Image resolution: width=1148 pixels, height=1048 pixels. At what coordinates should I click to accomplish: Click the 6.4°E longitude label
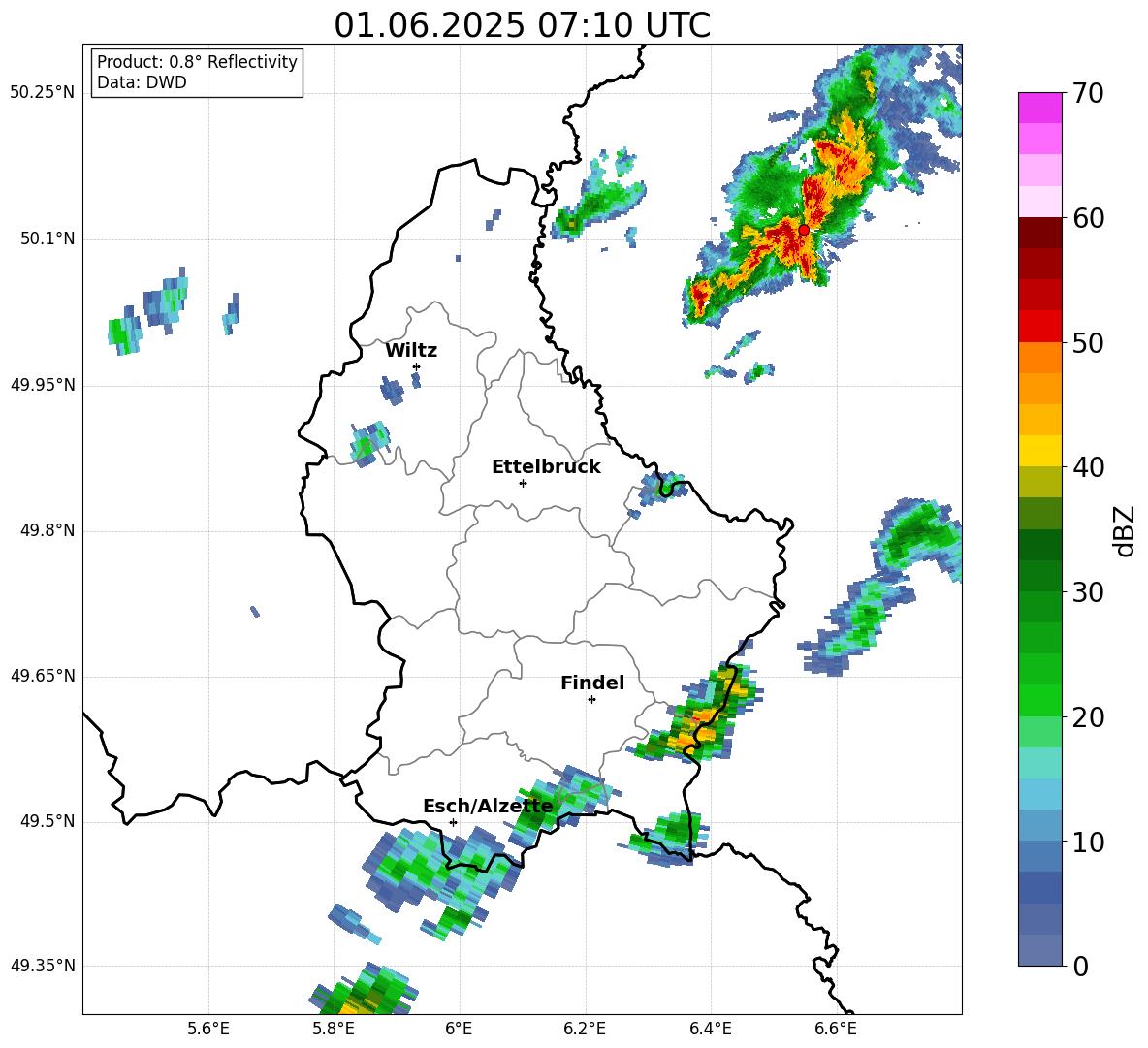(710, 1029)
